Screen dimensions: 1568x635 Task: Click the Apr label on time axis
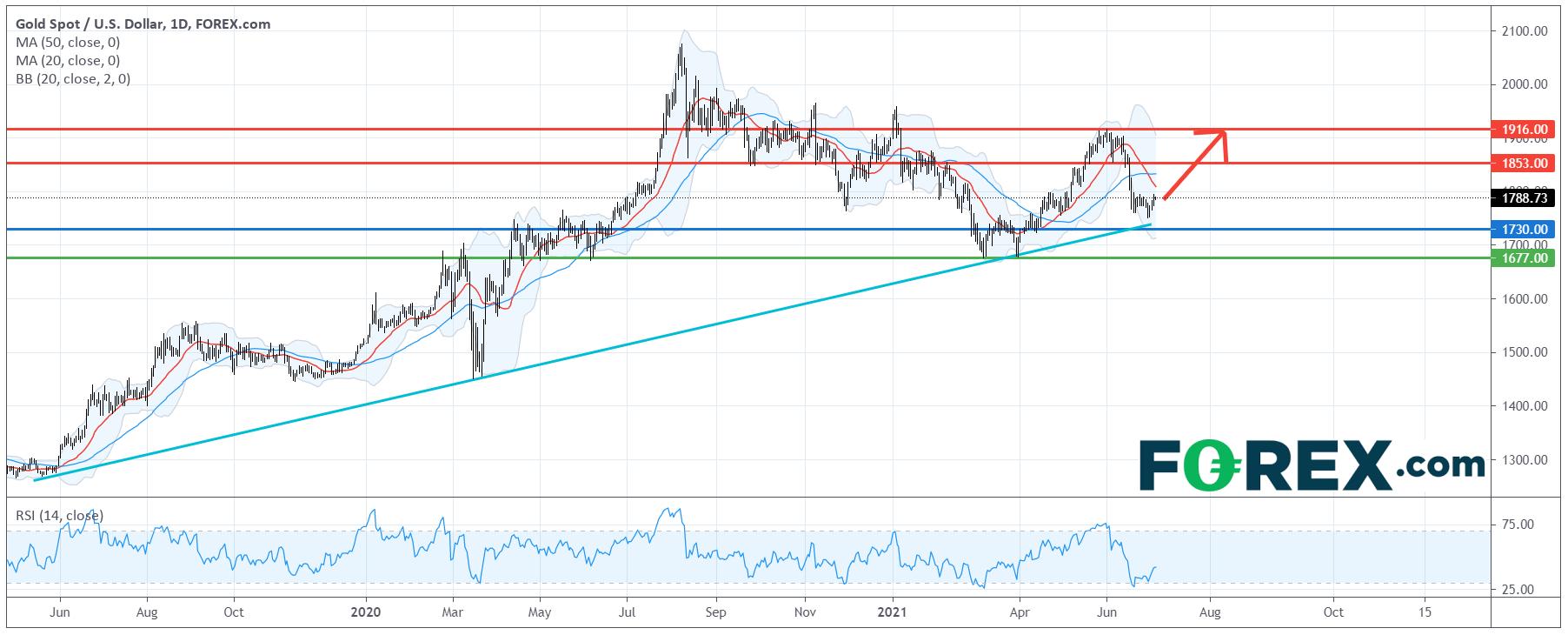(x=1020, y=612)
